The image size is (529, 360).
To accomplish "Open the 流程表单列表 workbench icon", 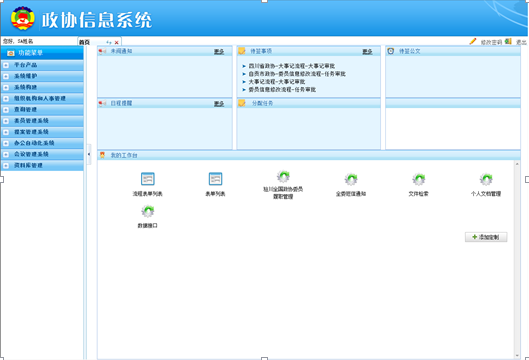I will pos(147,179).
